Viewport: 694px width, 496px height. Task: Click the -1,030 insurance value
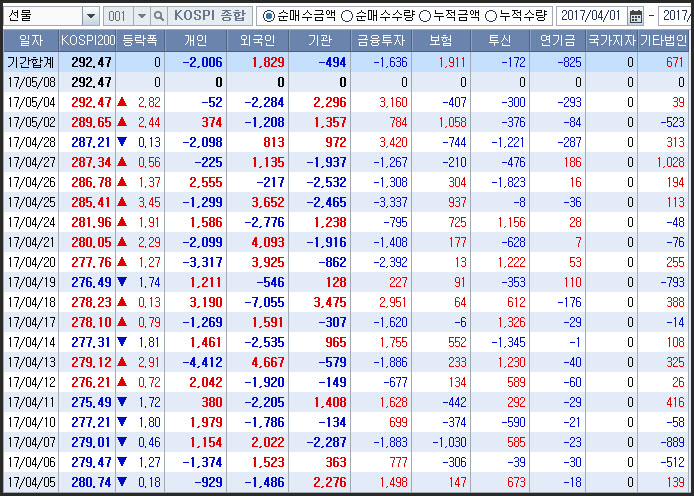(449, 442)
